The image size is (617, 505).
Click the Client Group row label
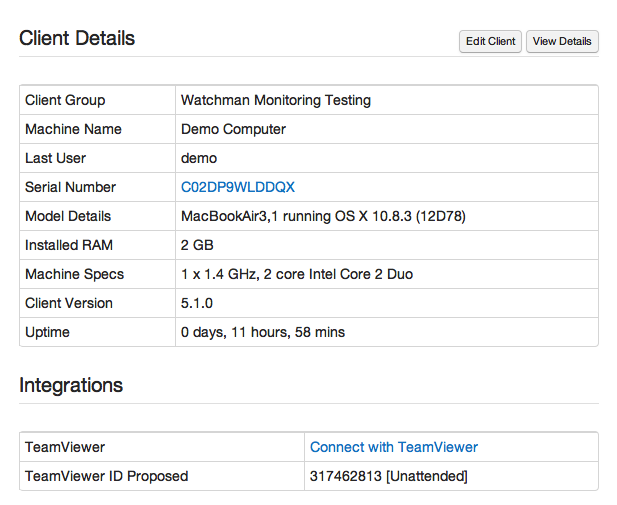[x=65, y=100]
